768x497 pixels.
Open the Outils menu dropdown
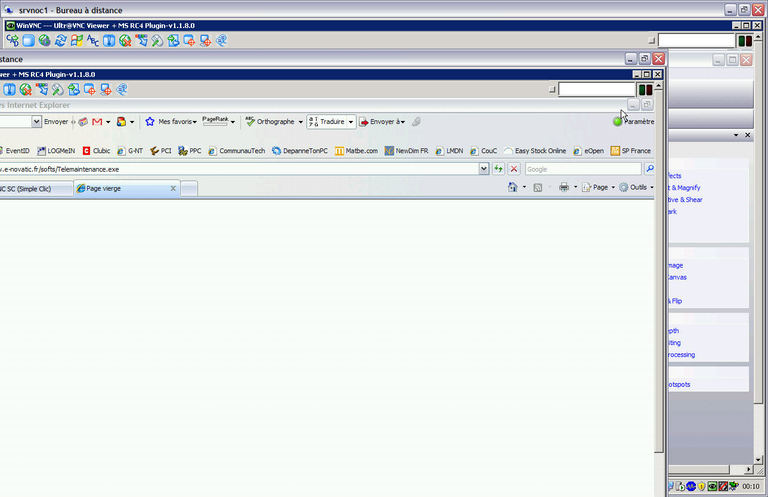pos(636,187)
